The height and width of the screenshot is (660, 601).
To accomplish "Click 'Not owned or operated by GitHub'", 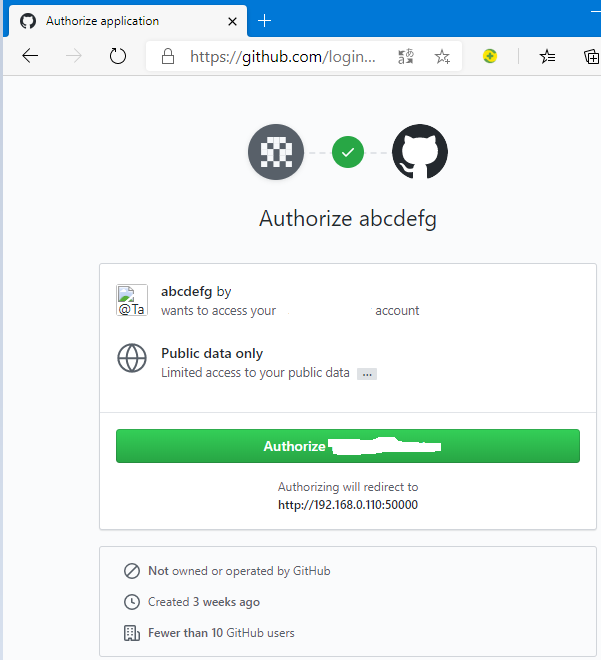I will click(x=239, y=571).
